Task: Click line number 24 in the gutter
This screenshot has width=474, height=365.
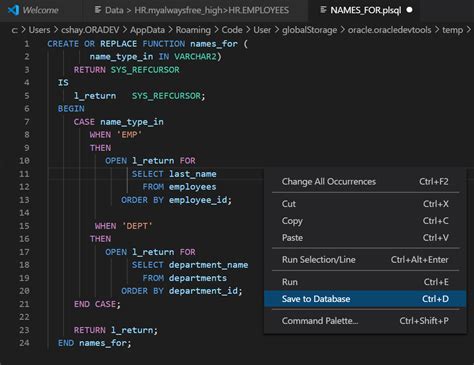Action: pyautogui.click(x=24, y=343)
